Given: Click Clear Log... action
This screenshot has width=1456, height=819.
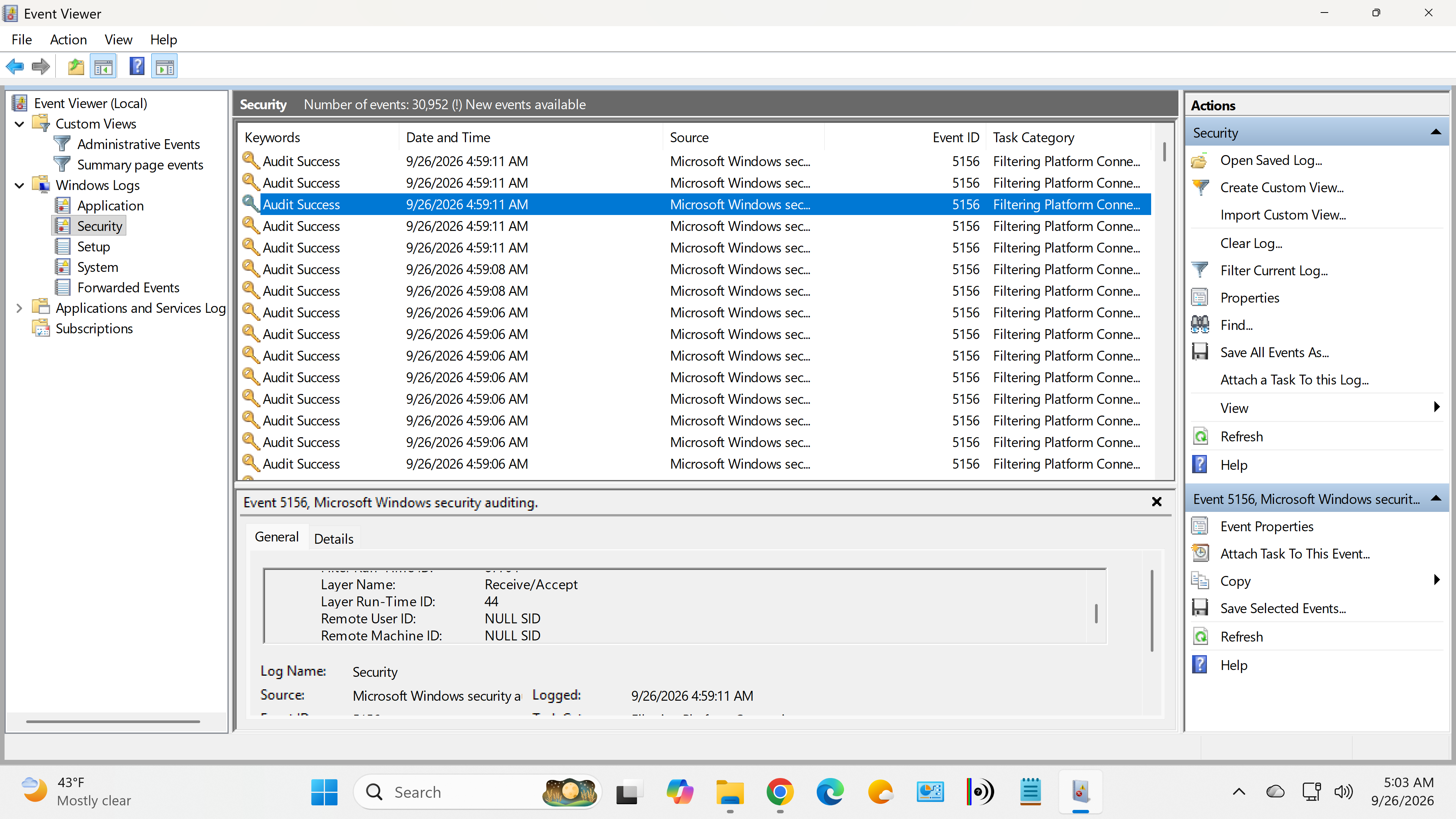Looking at the screenshot, I should point(1251,243).
